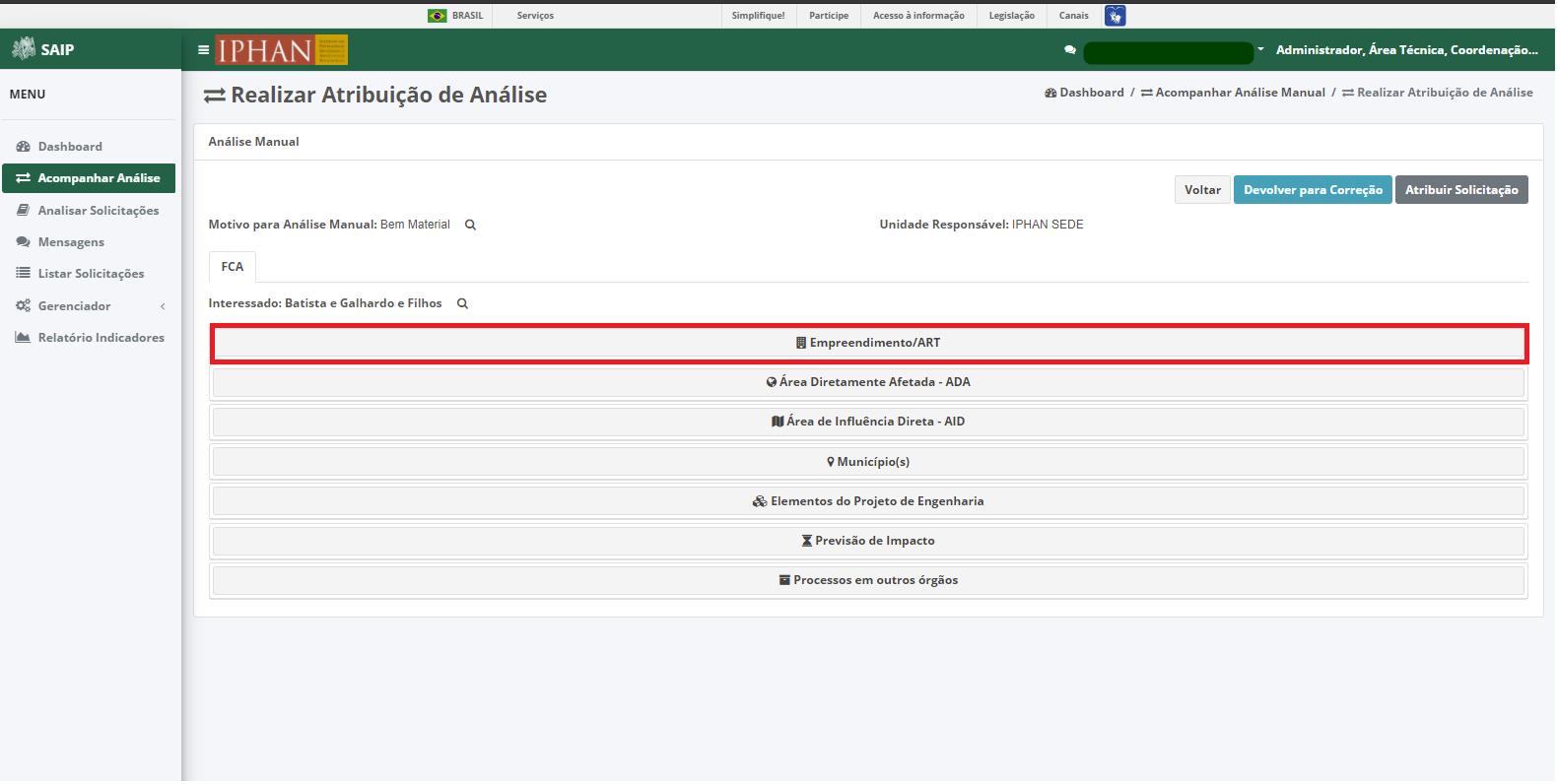Expand the Previsão de Impacto section
Screen dimensions: 1557x784
click(869, 541)
